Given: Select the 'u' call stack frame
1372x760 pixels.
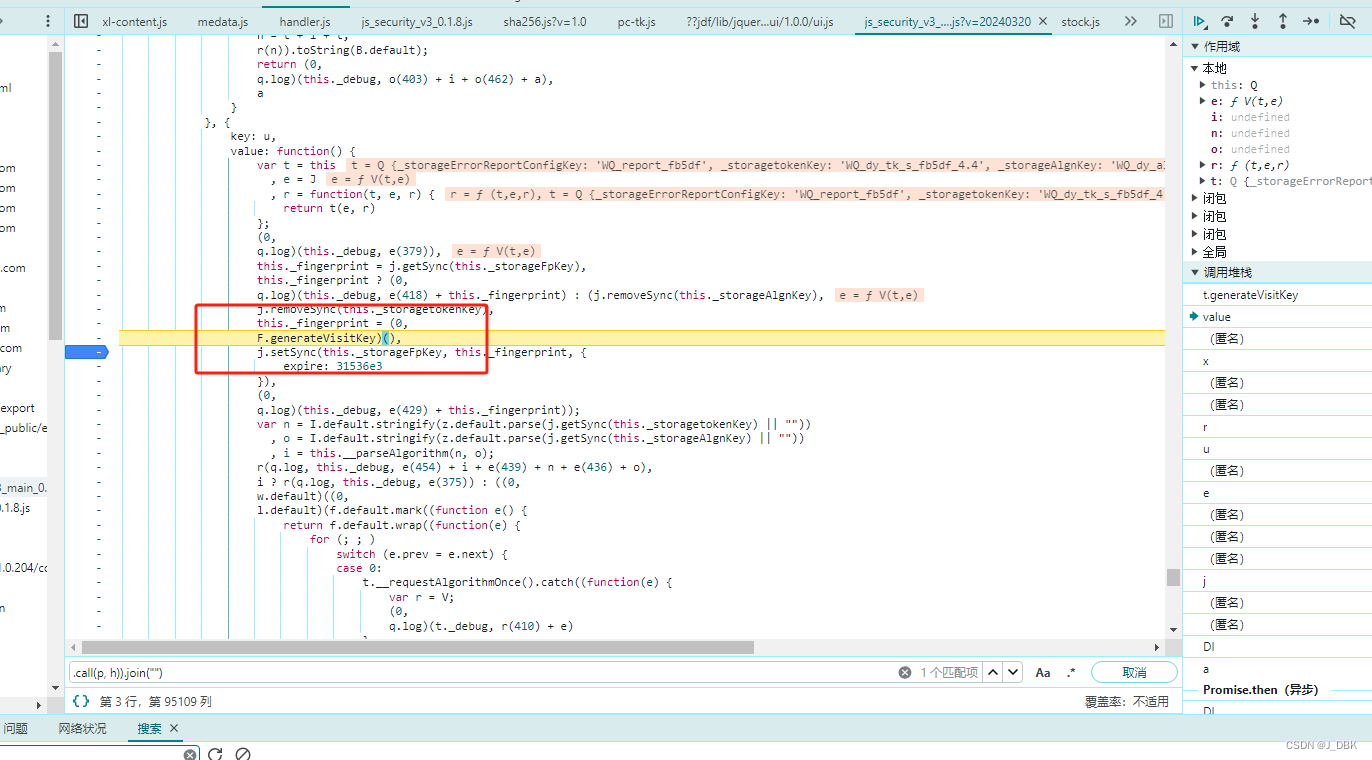Looking at the screenshot, I should [x=1277, y=449].
